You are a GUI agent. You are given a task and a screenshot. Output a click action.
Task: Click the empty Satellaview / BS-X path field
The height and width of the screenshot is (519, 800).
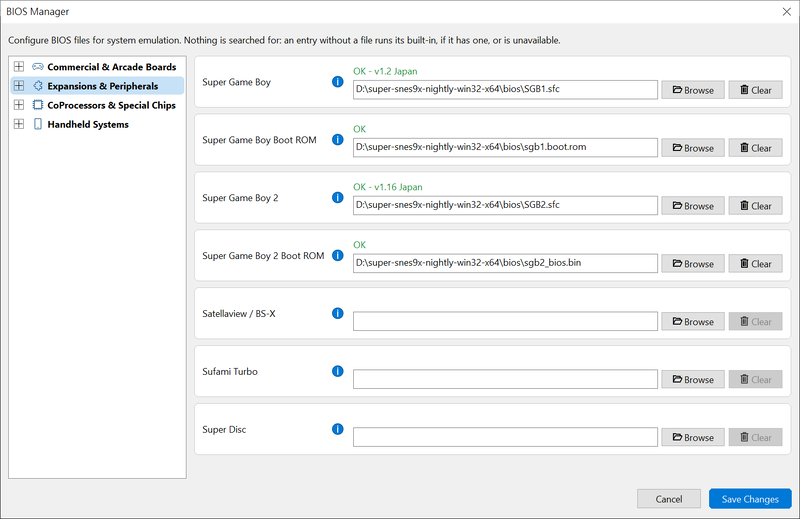pyautogui.click(x=505, y=321)
